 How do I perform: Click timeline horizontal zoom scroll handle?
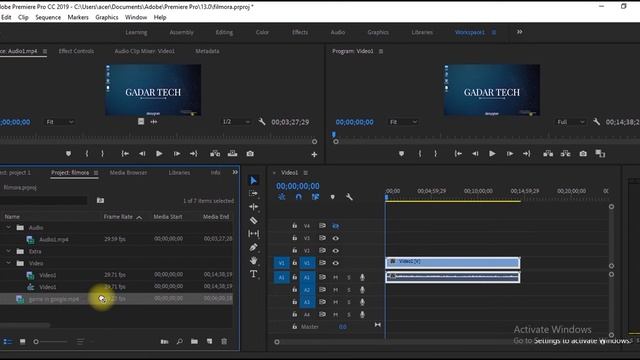pos(277,342)
